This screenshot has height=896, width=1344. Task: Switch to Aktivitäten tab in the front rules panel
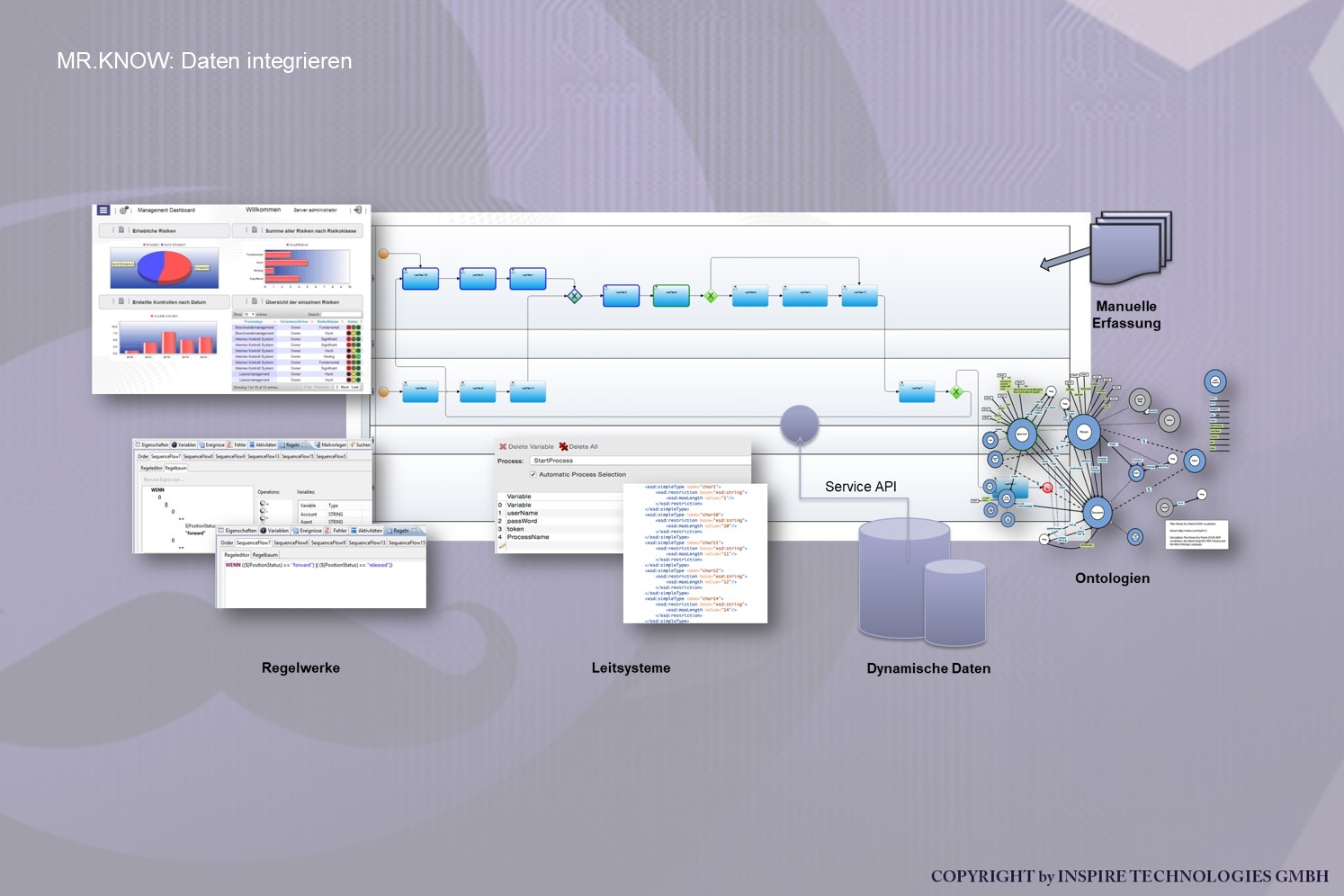[x=366, y=531]
